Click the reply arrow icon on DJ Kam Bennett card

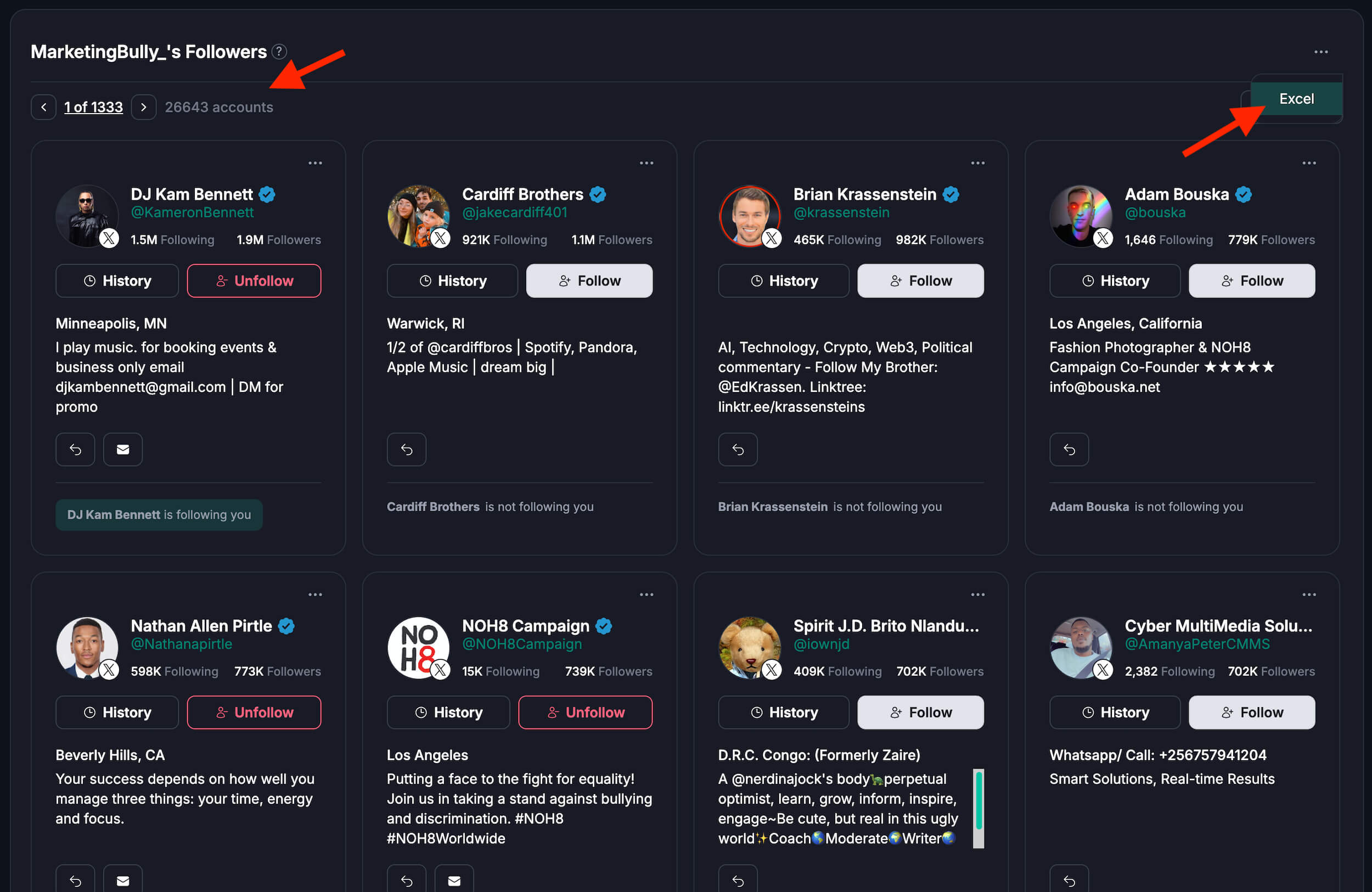[76, 449]
